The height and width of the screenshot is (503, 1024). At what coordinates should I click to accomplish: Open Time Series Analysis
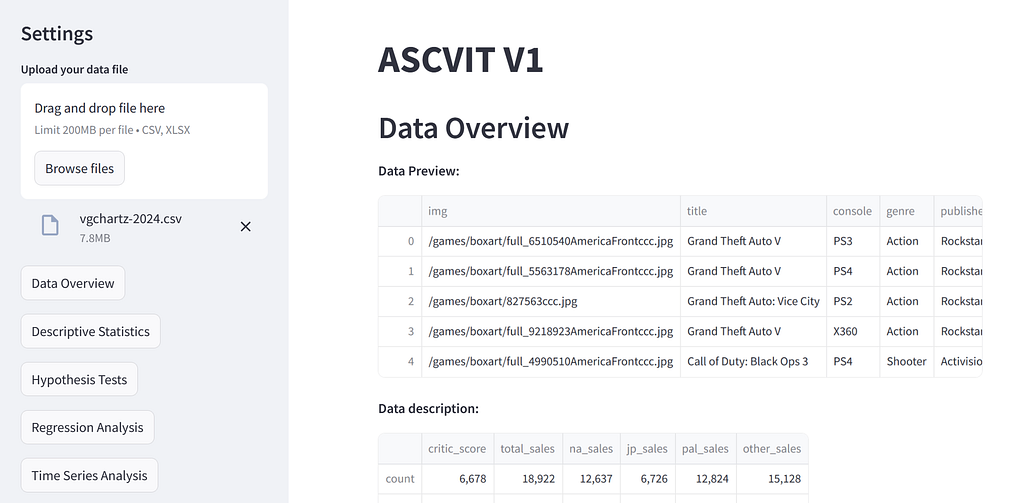pos(89,476)
